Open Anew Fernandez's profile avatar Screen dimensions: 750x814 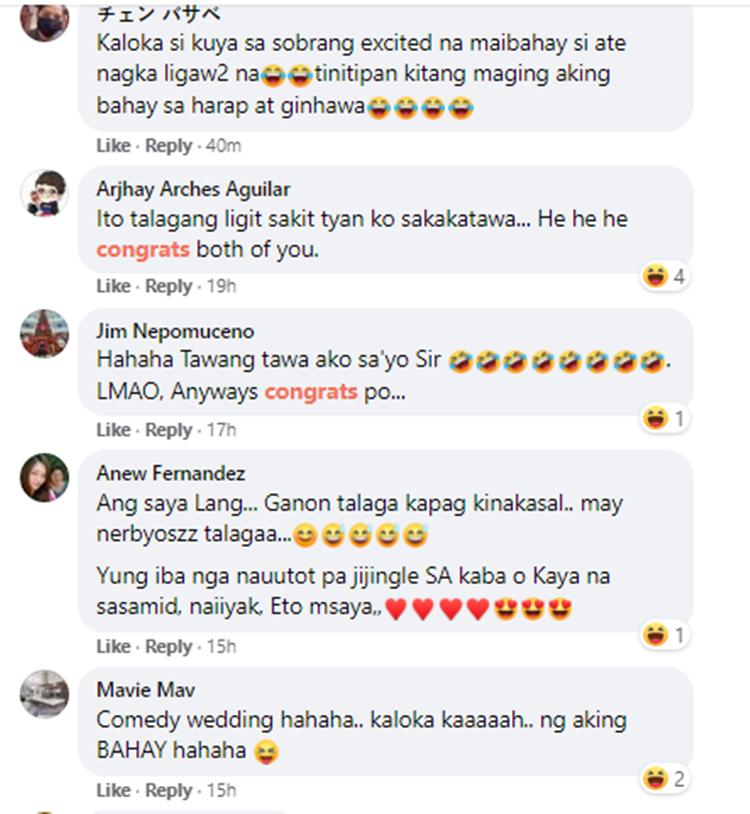(x=45, y=478)
